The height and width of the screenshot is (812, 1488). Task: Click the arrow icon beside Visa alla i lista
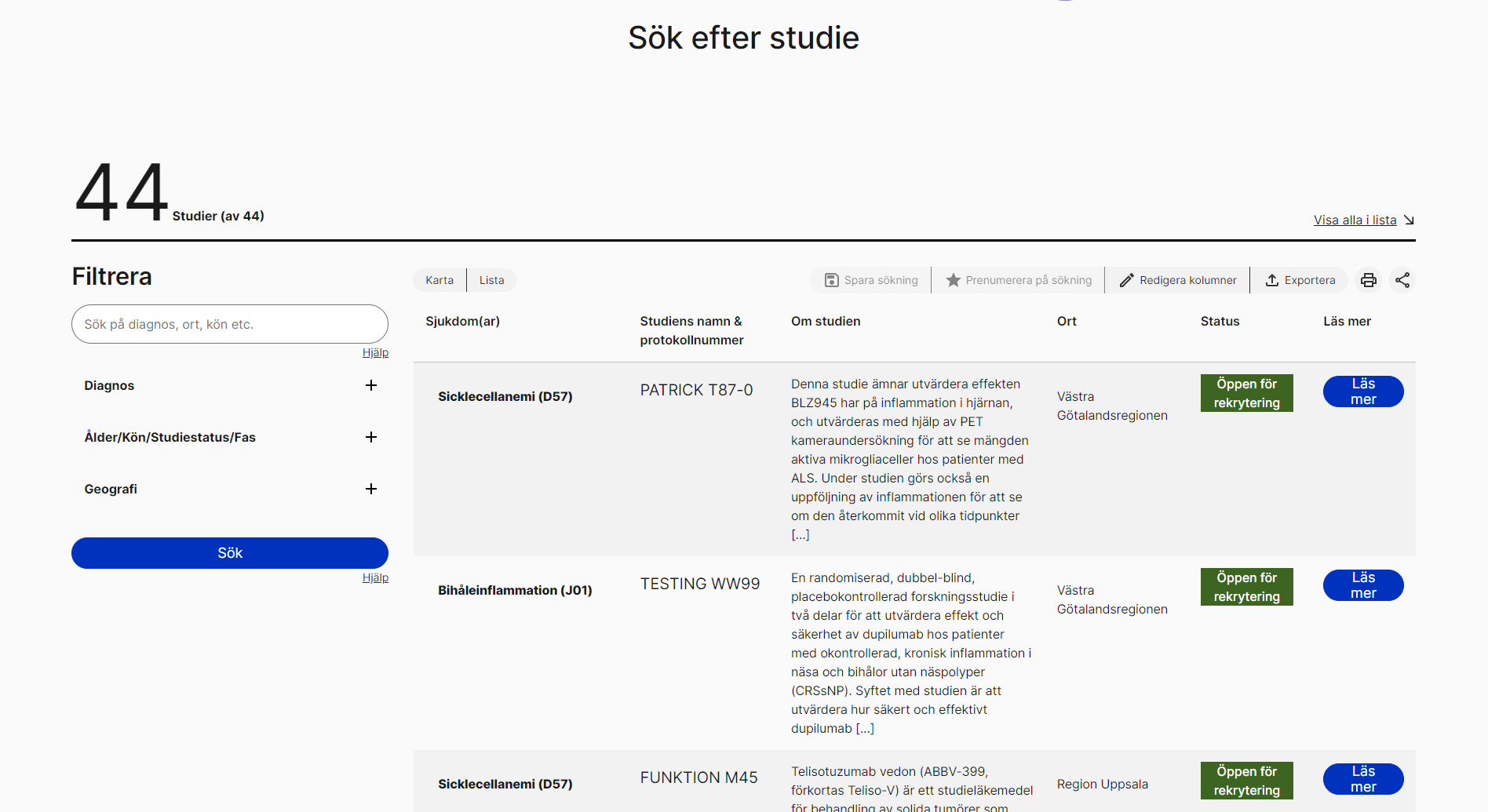point(1409,220)
